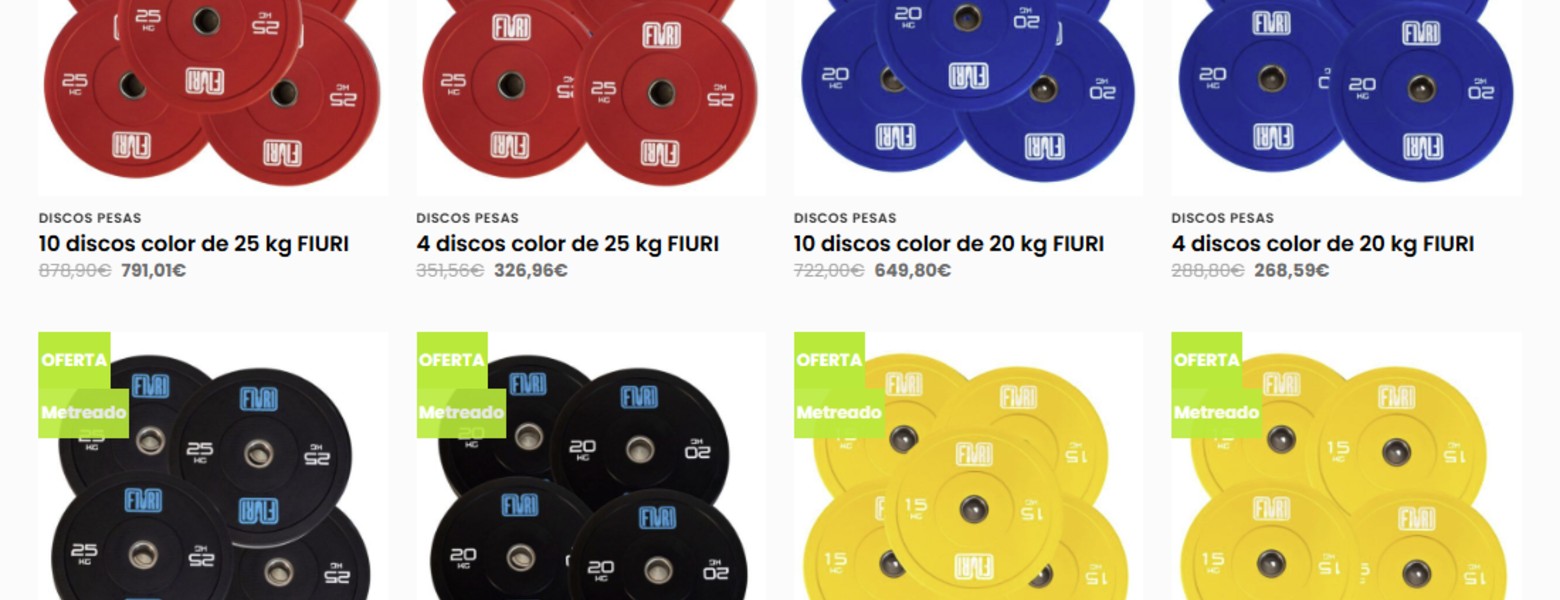Image resolution: width=1560 pixels, height=600 pixels.
Task: Open the 4 red 25 kg discs image
Action: point(590,97)
